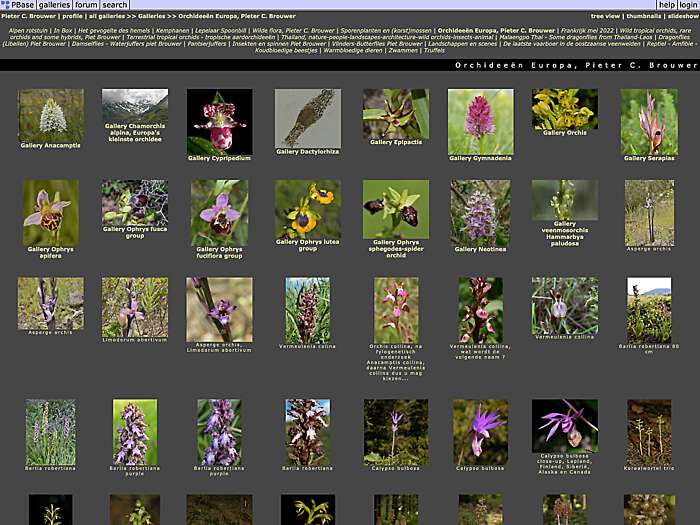Open the Gallery Ophrys apifera thumbnail

pyautogui.click(x=50, y=213)
